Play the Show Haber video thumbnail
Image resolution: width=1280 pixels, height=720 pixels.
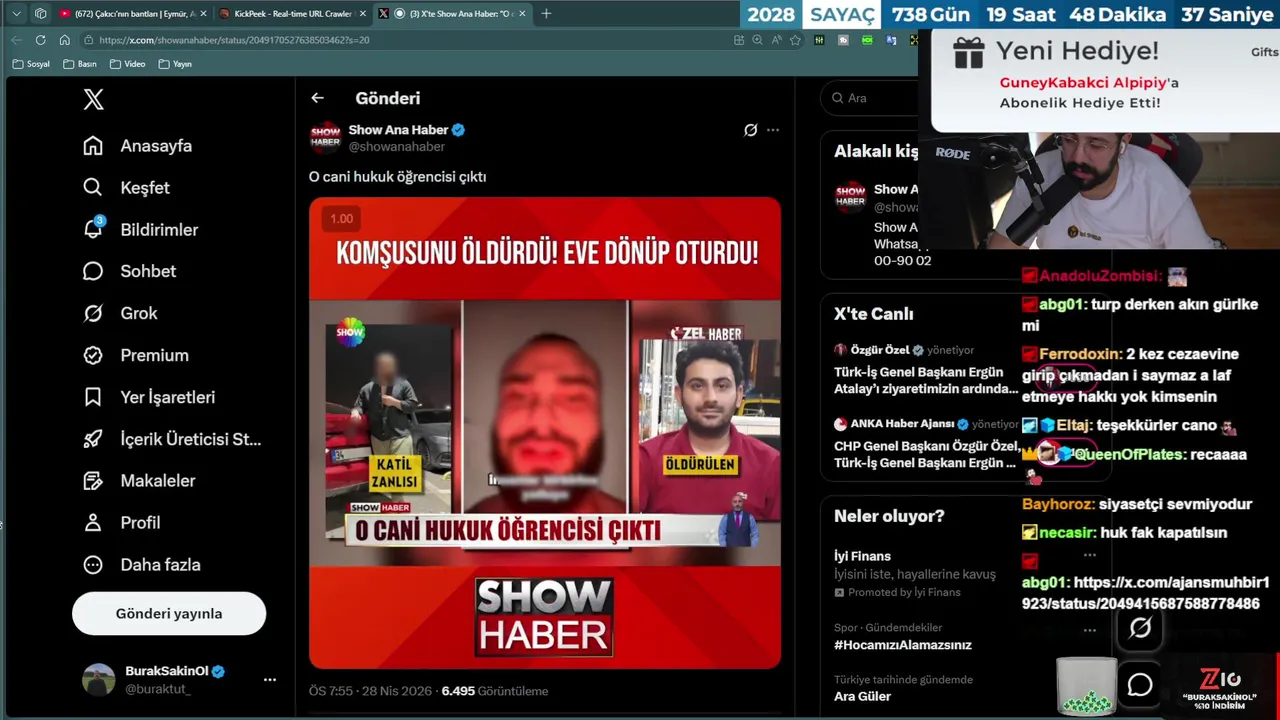(x=545, y=433)
